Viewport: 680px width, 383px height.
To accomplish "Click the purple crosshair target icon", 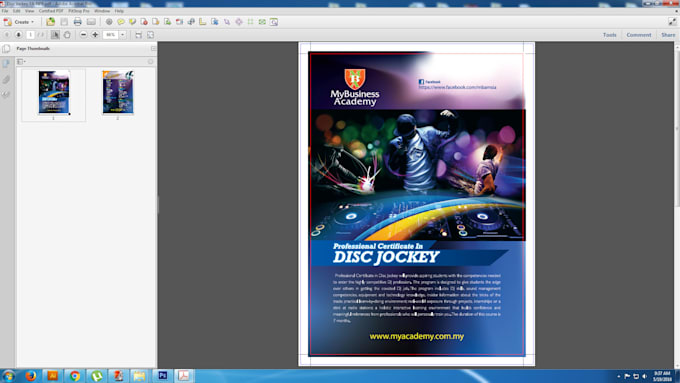I will pos(239,22).
